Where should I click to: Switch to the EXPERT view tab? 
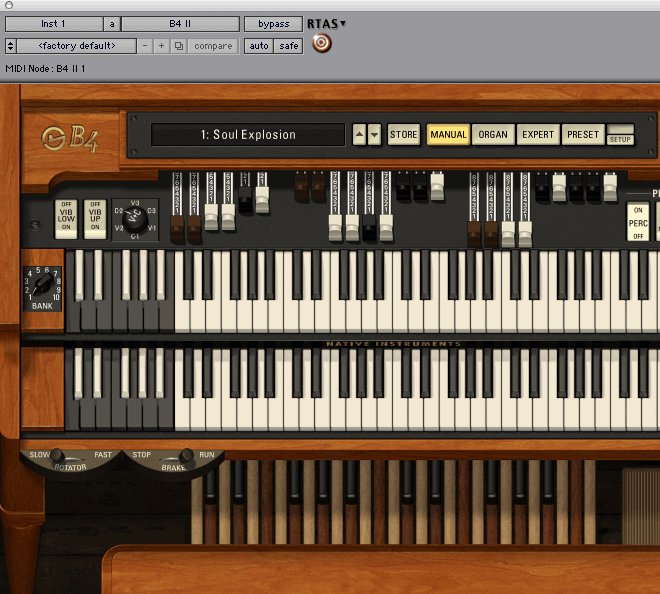click(538, 134)
